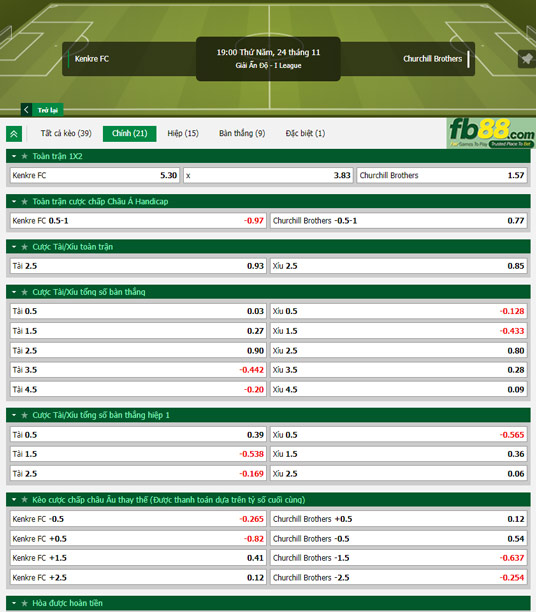536x612 pixels.
Task: Pick first-half Xỉu 1.5 at 0.36
Action: point(399,454)
